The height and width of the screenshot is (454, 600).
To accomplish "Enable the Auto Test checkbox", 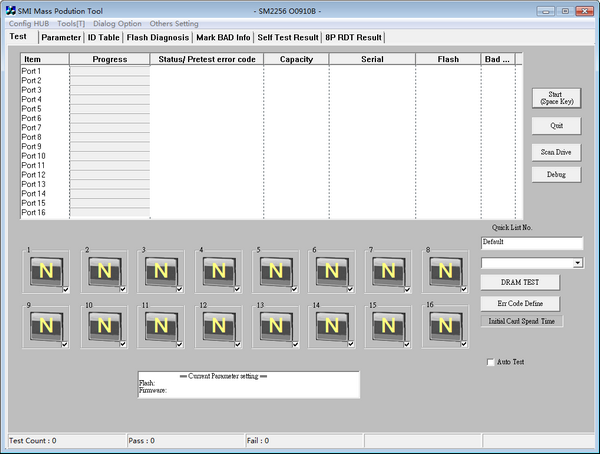I will pos(490,362).
